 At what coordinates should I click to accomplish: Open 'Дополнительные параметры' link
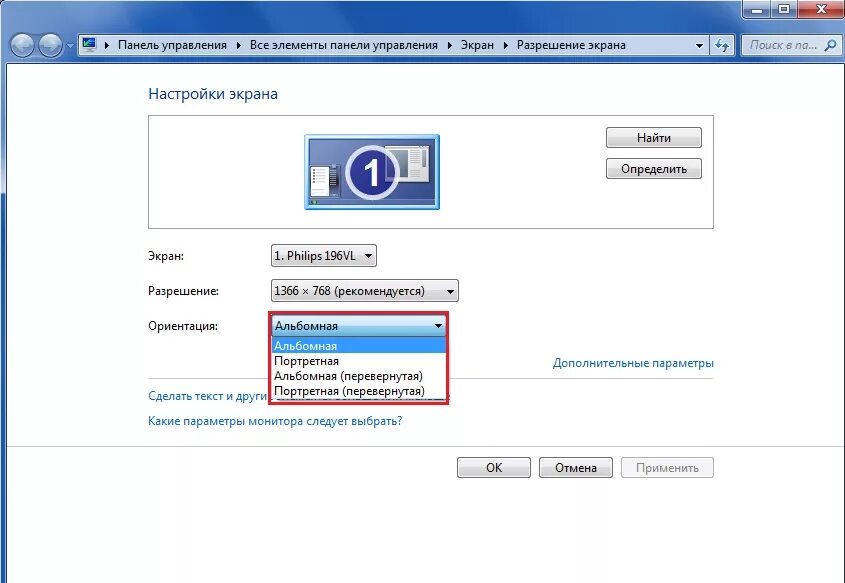(633, 363)
